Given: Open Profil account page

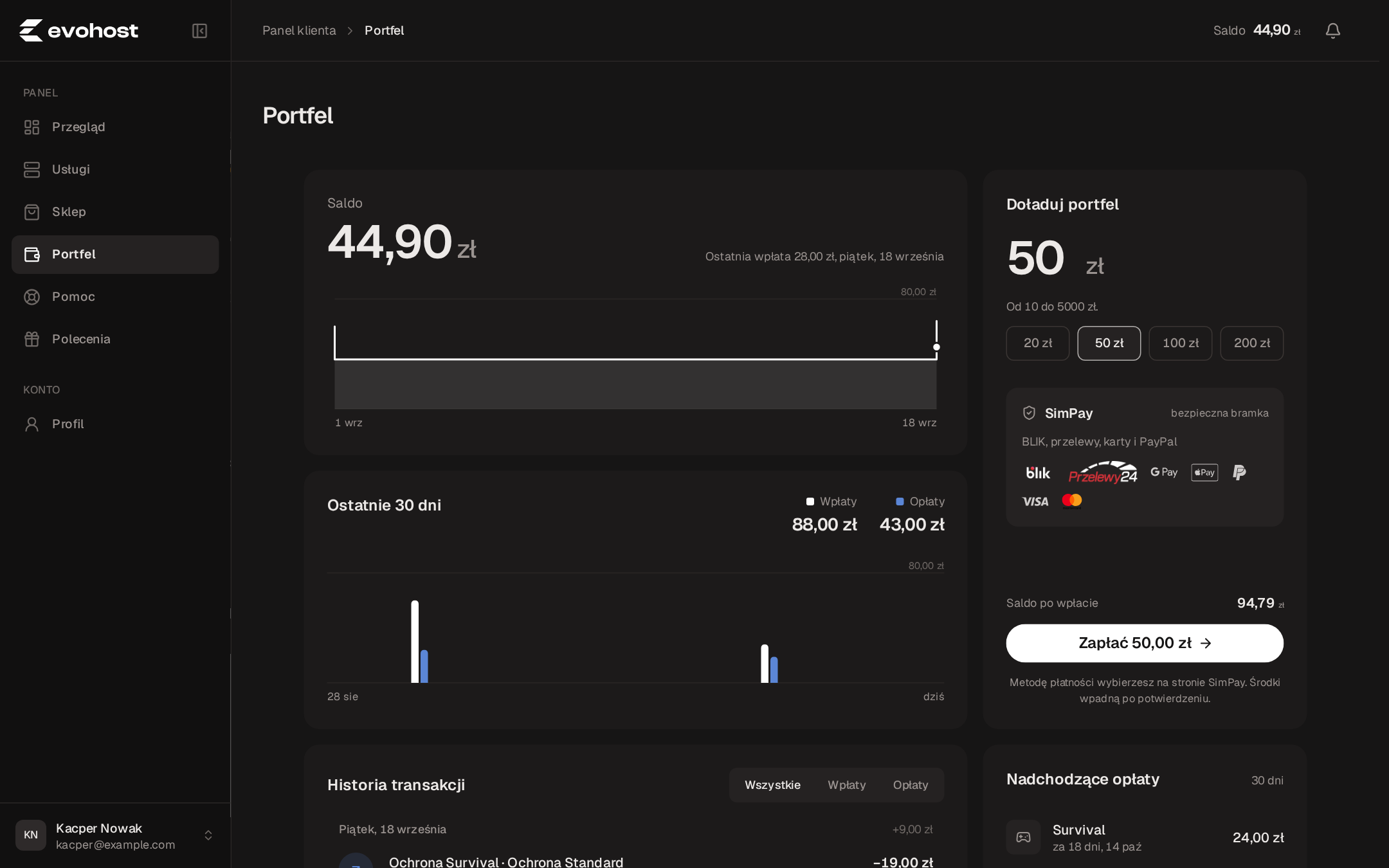Looking at the screenshot, I should 115,424.
